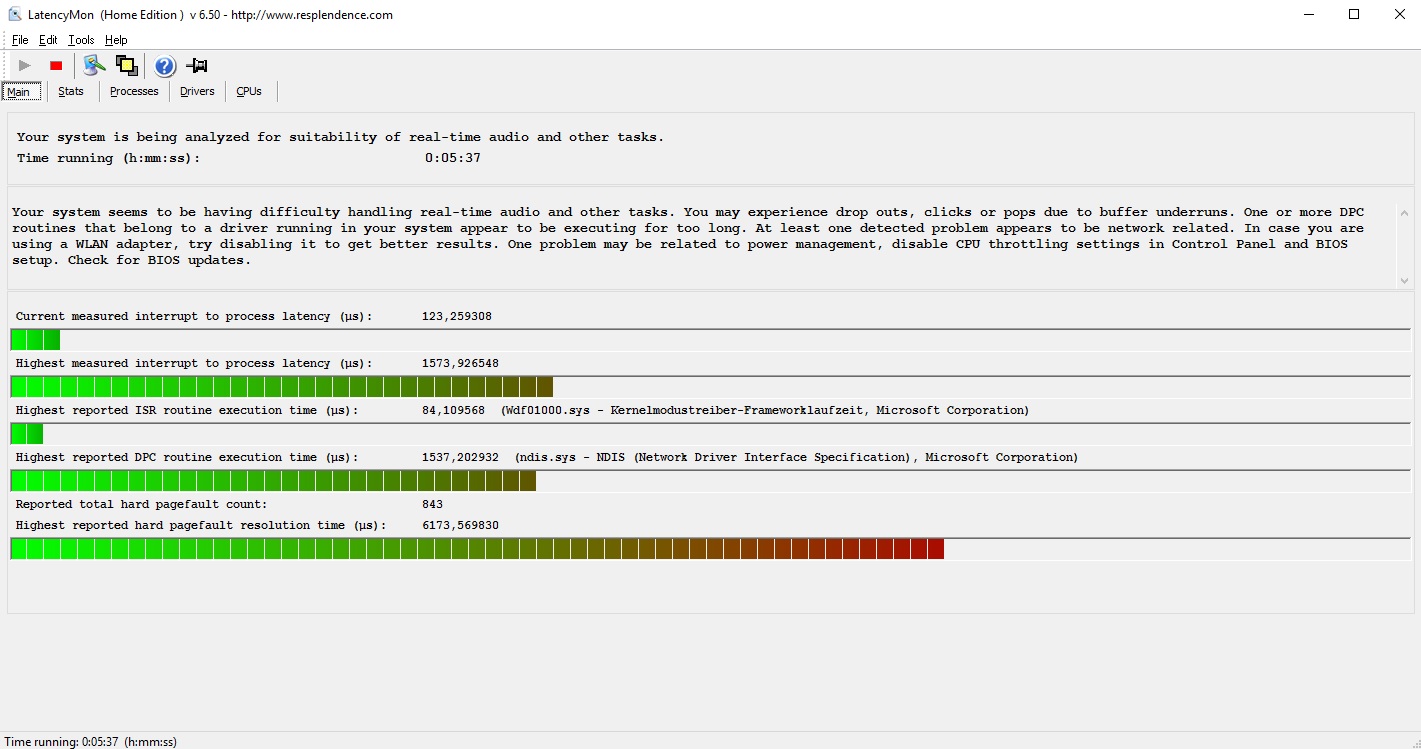
Task: Click the down arrow of the message scrollbar
Action: tap(1404, 281)
